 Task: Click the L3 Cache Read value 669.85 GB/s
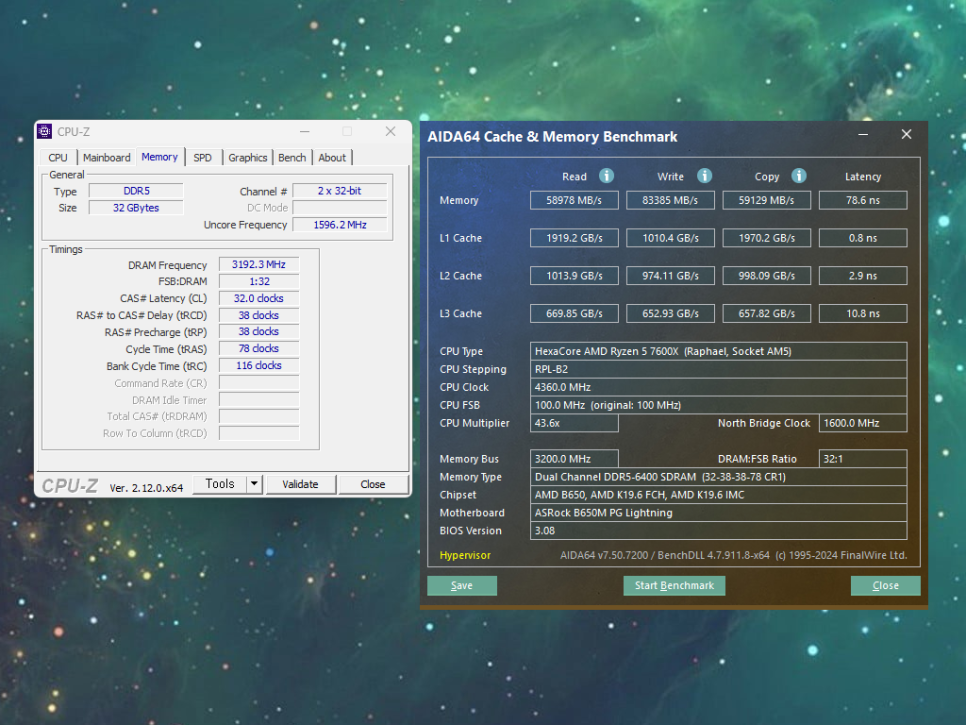[x=574, y=314]
